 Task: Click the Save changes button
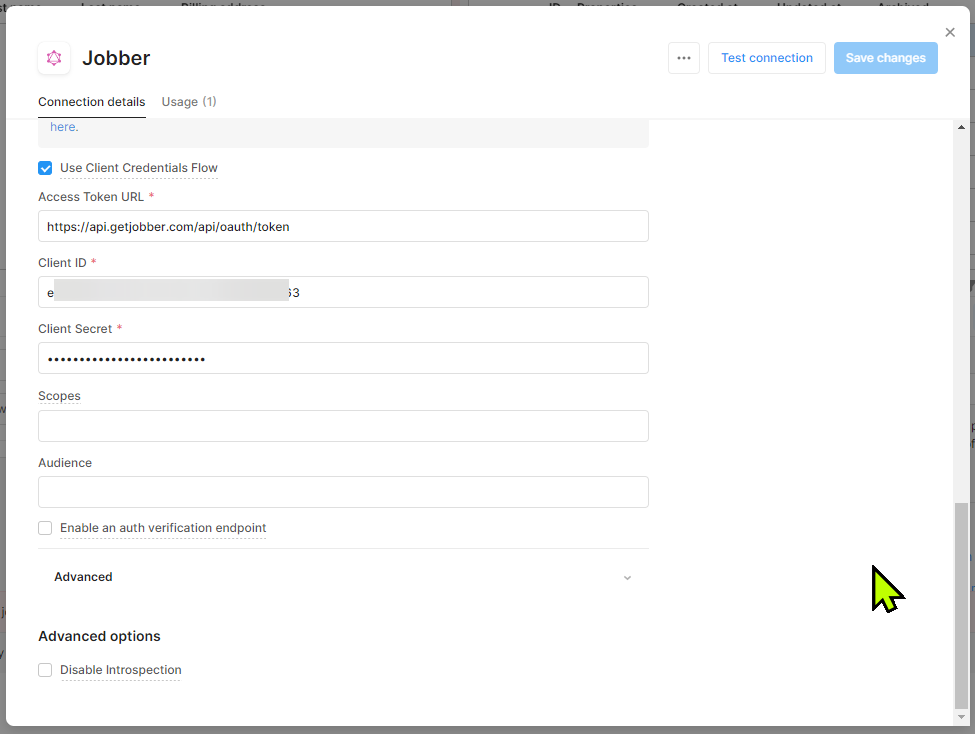pyautogui.click(x=885, y=58)
